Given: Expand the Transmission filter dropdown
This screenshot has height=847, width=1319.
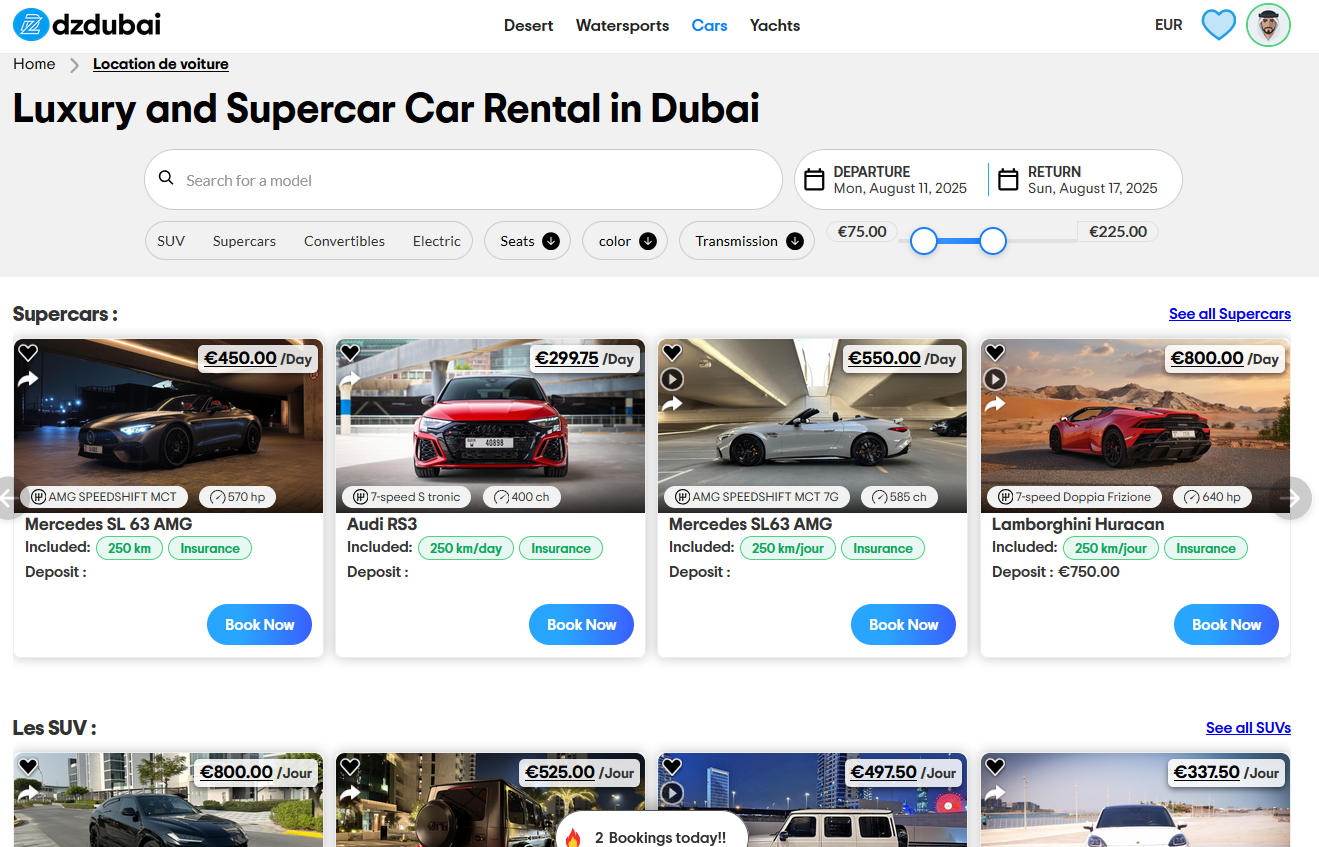Looking at the screenshot, I should (x=747, y=241).
